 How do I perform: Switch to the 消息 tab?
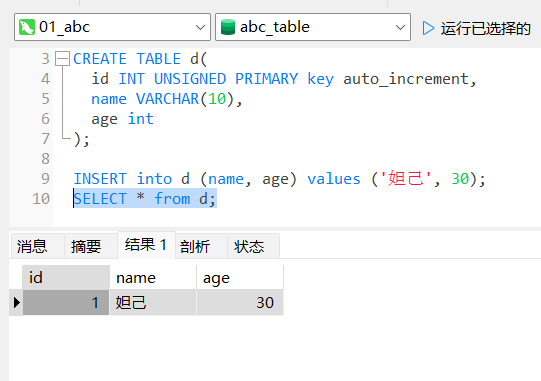tap(37, 246)
